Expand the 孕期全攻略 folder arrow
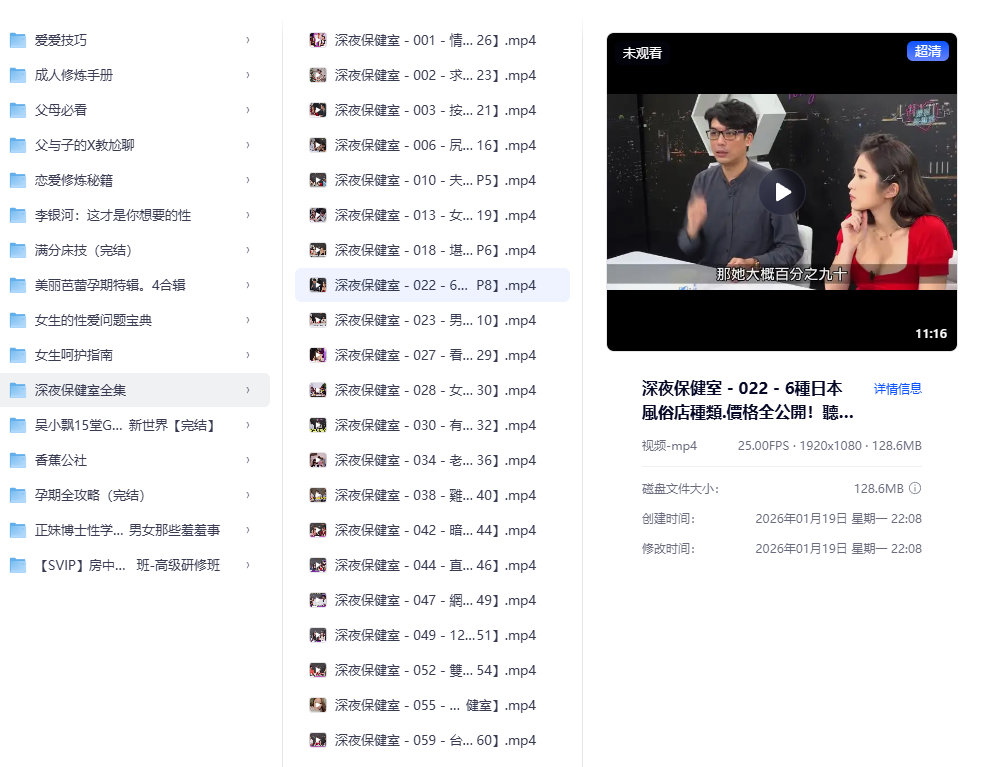 click(247, 495)
